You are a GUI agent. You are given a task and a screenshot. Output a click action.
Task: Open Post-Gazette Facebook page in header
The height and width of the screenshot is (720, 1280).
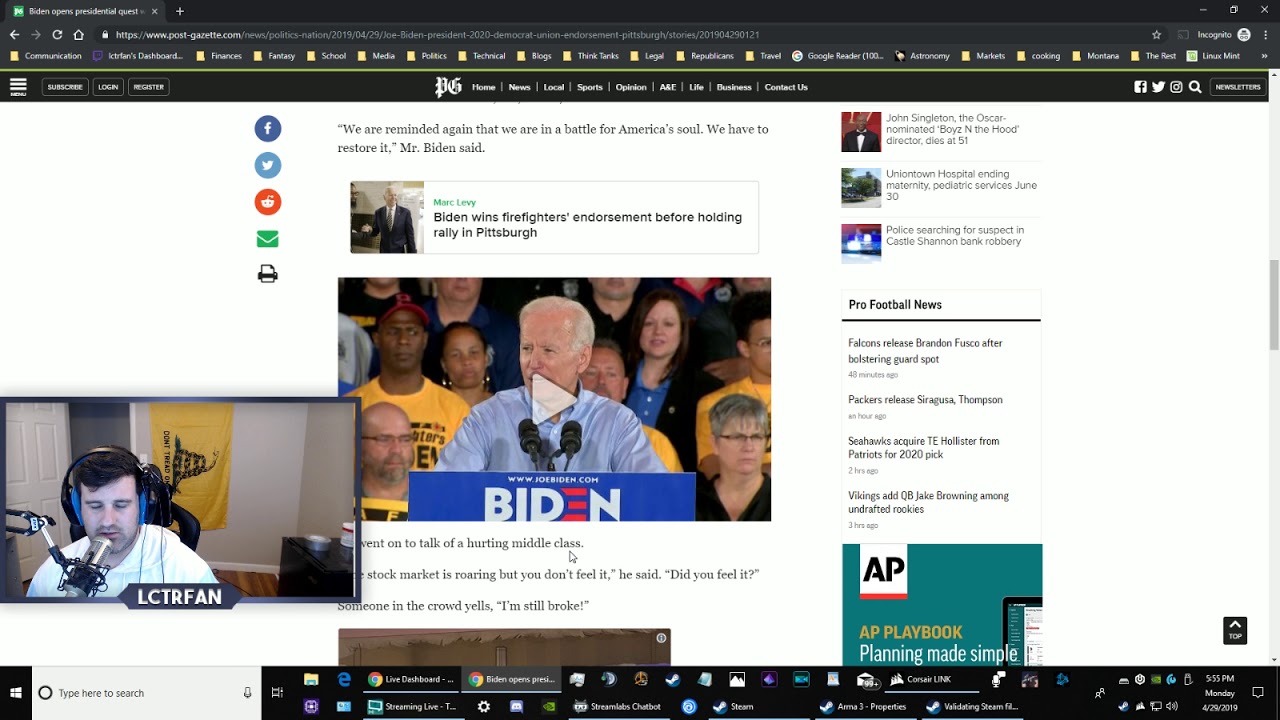tap(1140, 87)
